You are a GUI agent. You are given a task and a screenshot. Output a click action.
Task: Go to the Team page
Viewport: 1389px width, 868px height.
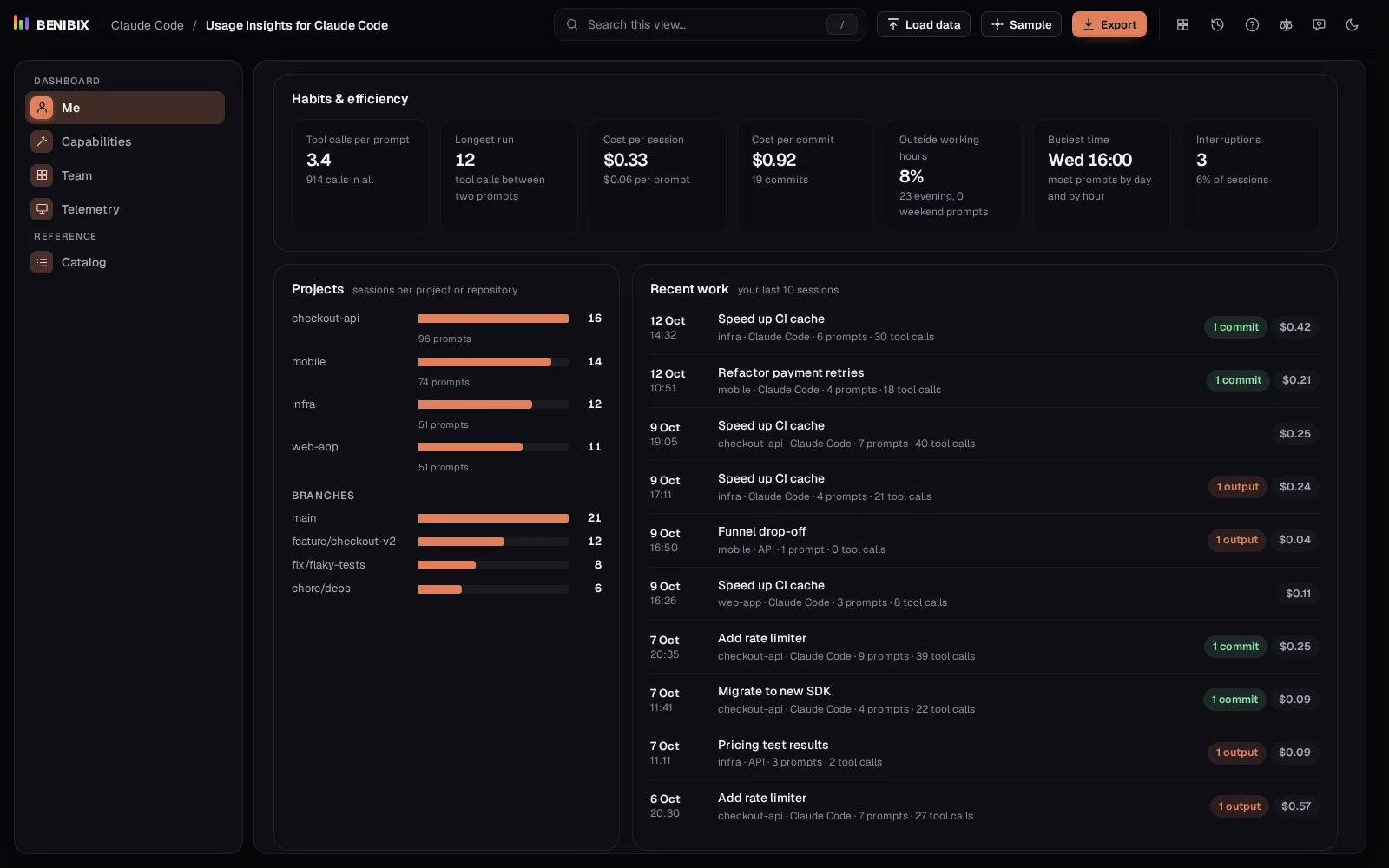(x=125, y=175)
